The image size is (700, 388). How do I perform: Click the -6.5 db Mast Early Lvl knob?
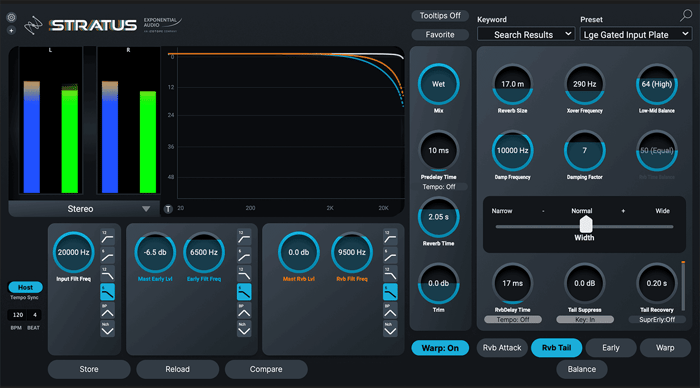click(155, 252)
